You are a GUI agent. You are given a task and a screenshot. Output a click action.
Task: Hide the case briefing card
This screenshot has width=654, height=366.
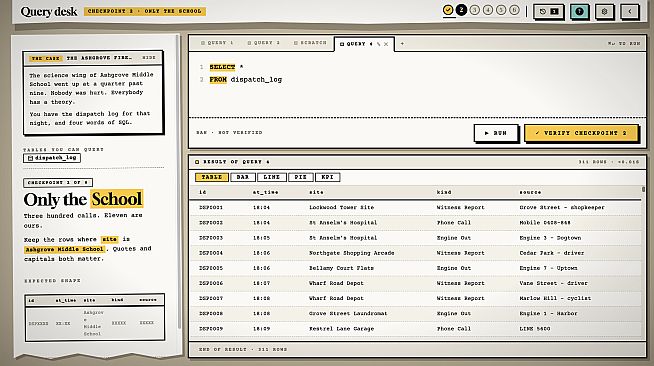click(x=149, y=58)
